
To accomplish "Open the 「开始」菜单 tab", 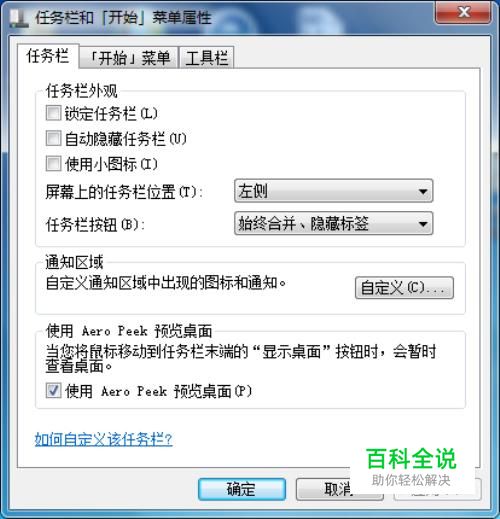I will click(129, 58).
